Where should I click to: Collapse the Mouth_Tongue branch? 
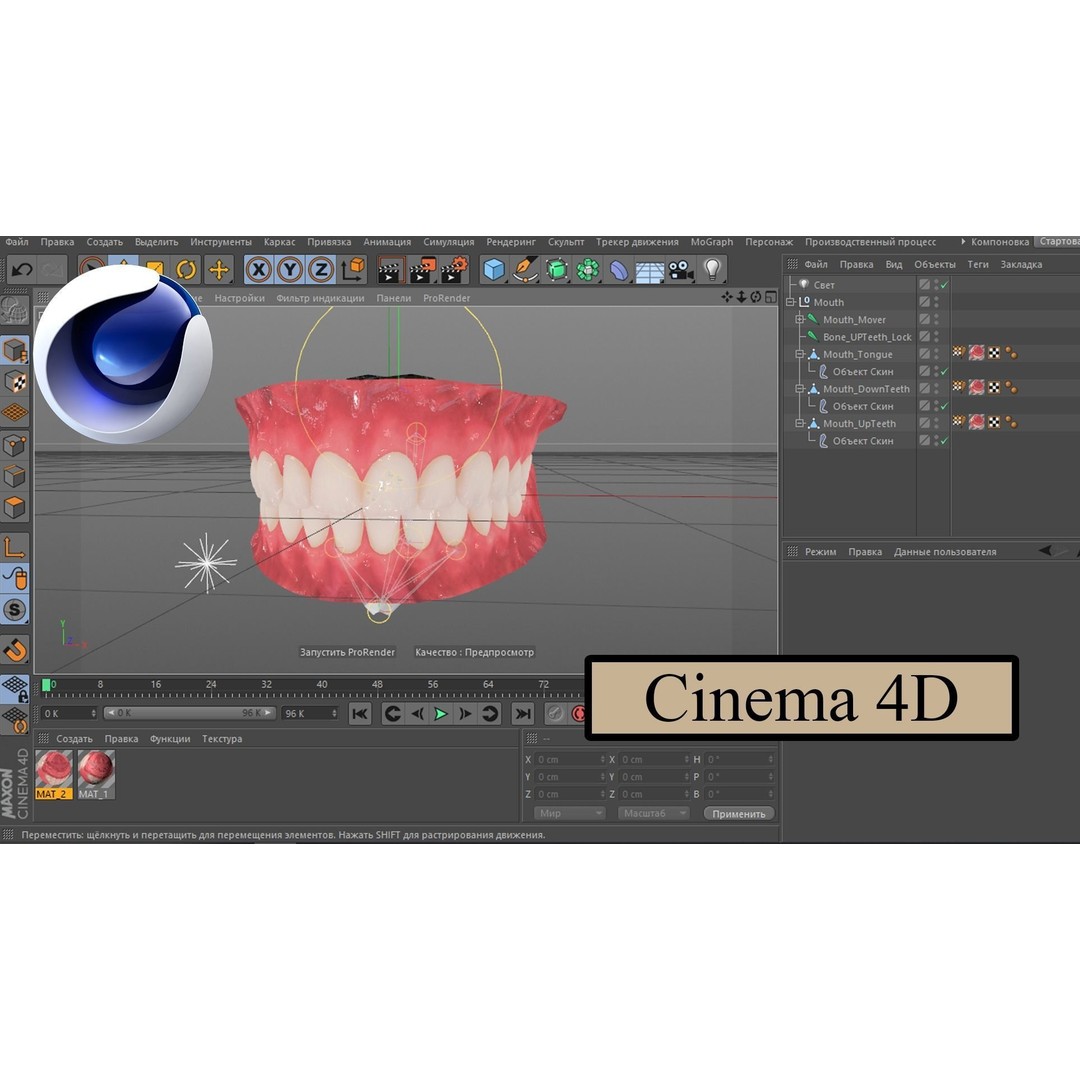pos(800,353)
